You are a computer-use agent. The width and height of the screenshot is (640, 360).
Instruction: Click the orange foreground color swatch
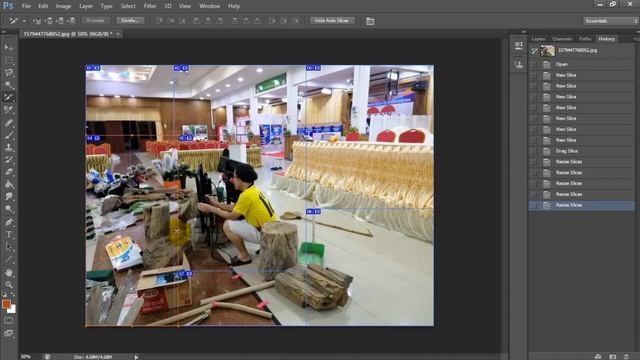pos(6,304)
